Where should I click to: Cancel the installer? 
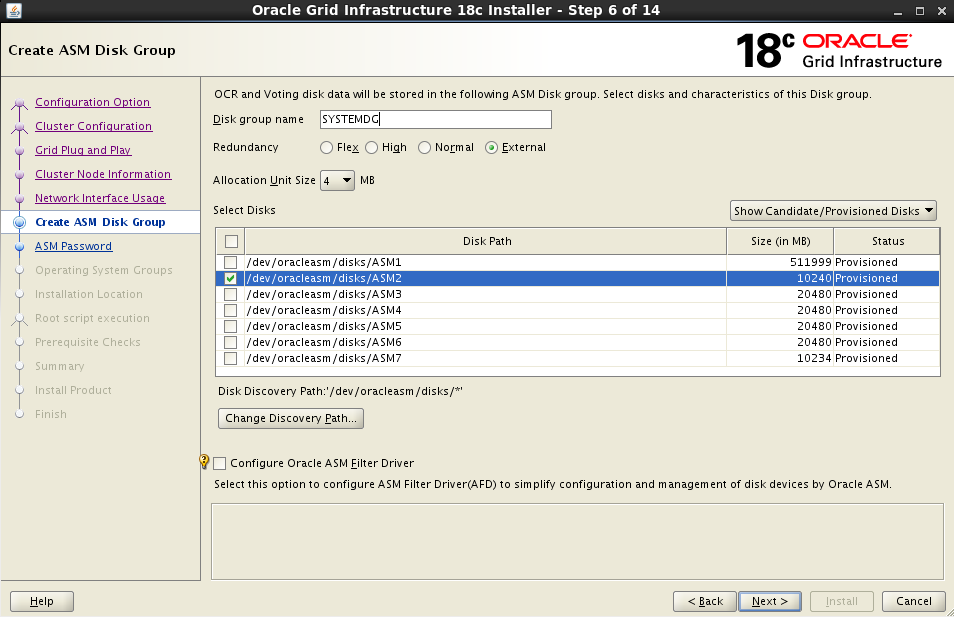click(x=913, y=601)
